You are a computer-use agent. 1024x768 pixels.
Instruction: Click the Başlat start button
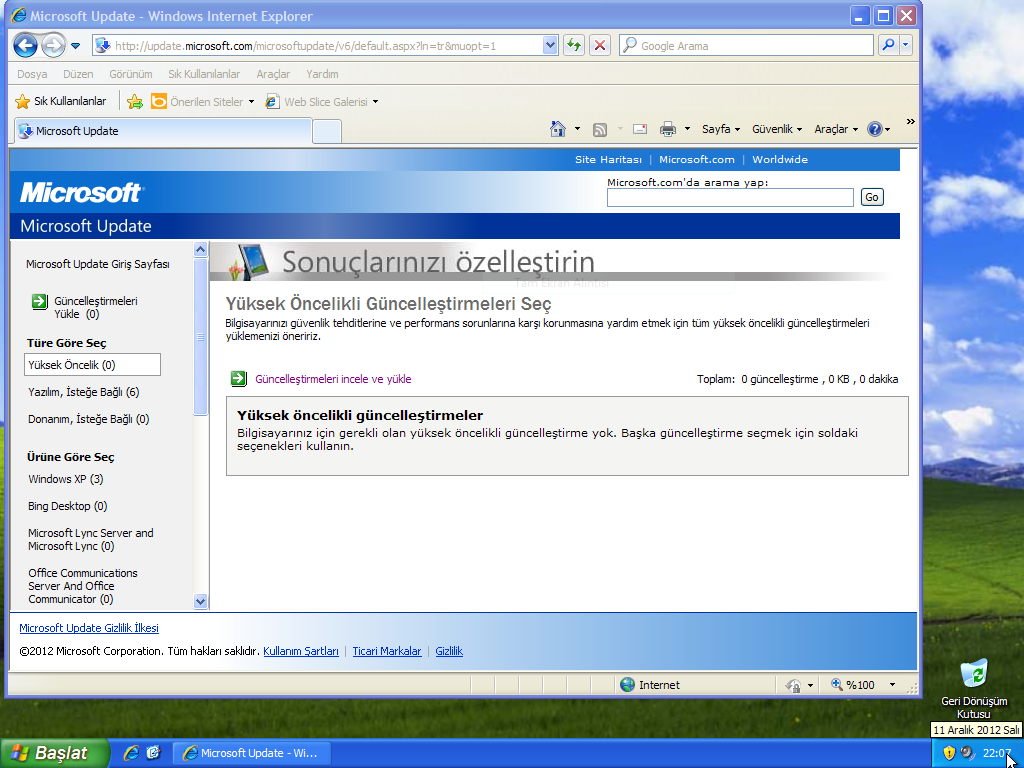[x=54, y=753]
